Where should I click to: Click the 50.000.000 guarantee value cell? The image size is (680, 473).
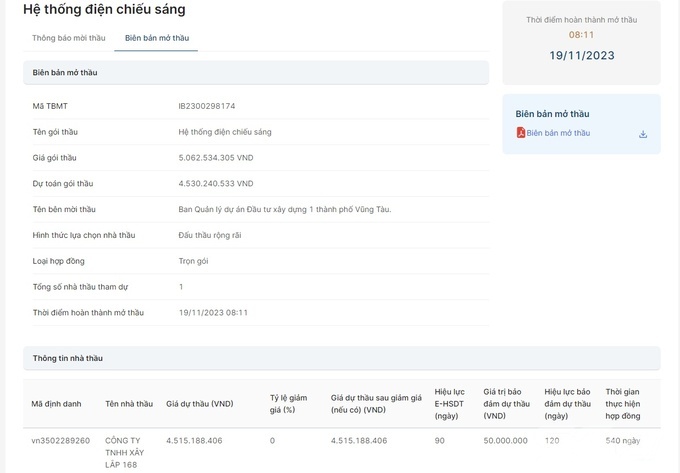pyautogui.click(x=505, y=440)
